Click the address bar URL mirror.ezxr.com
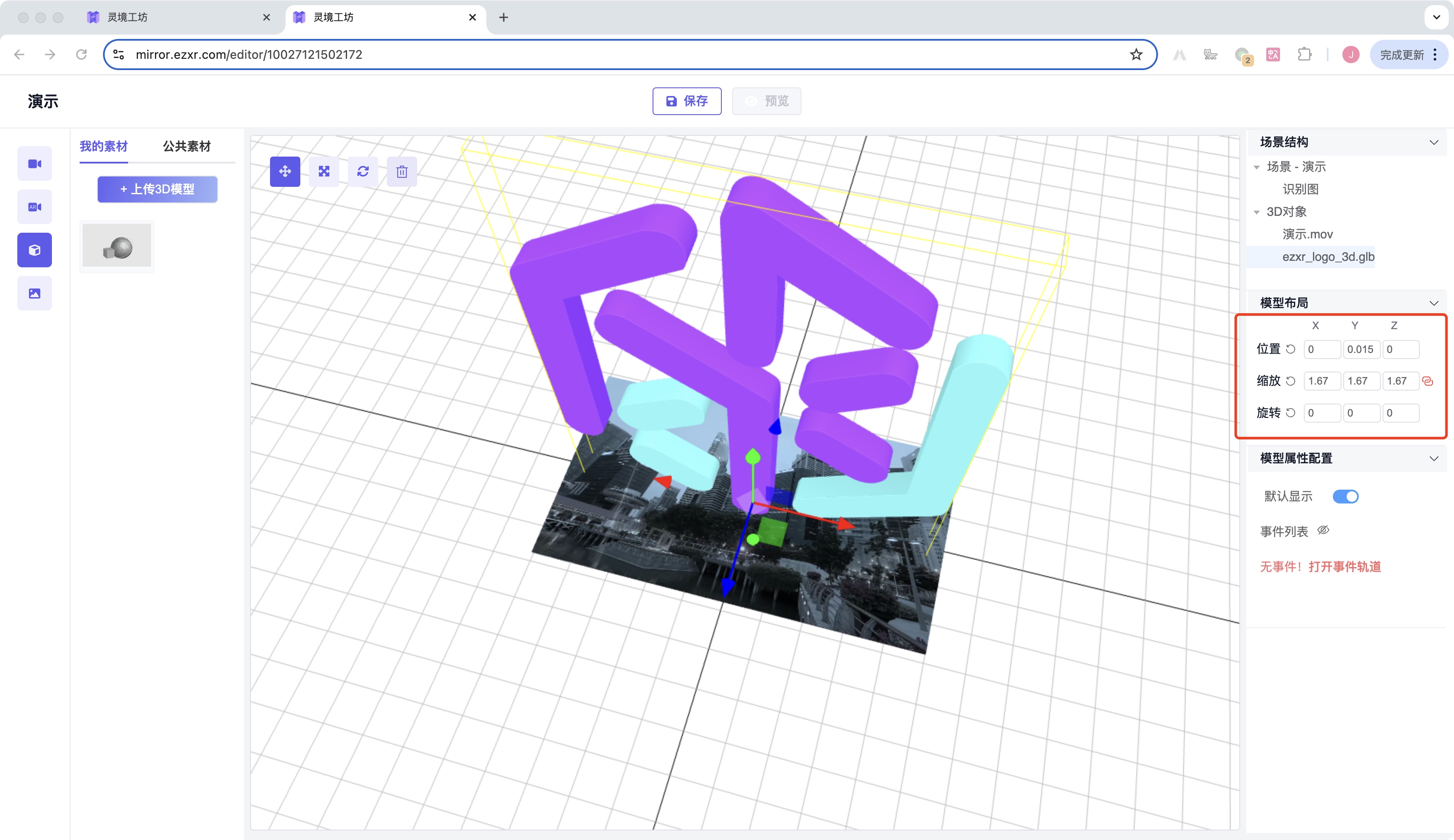 [249, 54]
